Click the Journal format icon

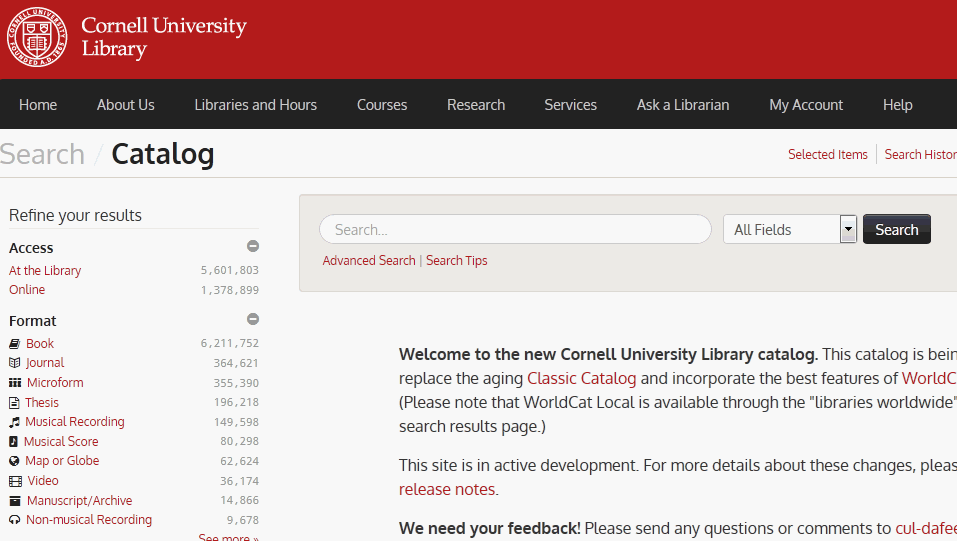15,363
